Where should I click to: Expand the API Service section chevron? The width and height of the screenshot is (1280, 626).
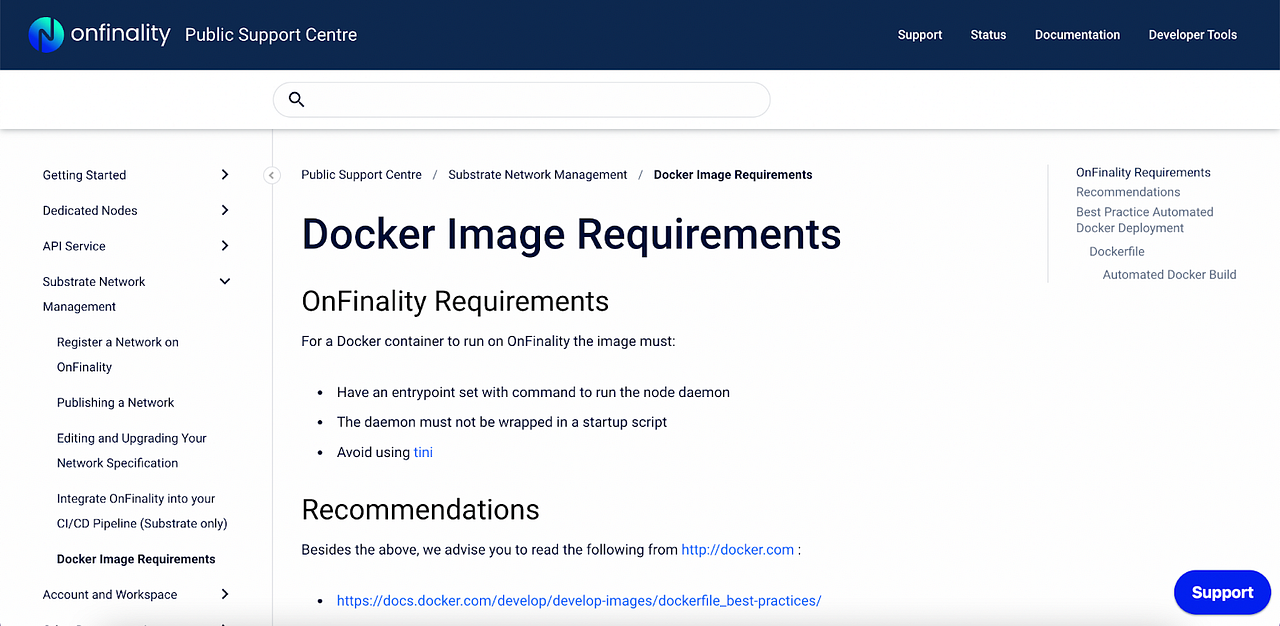tap(225, 246)
